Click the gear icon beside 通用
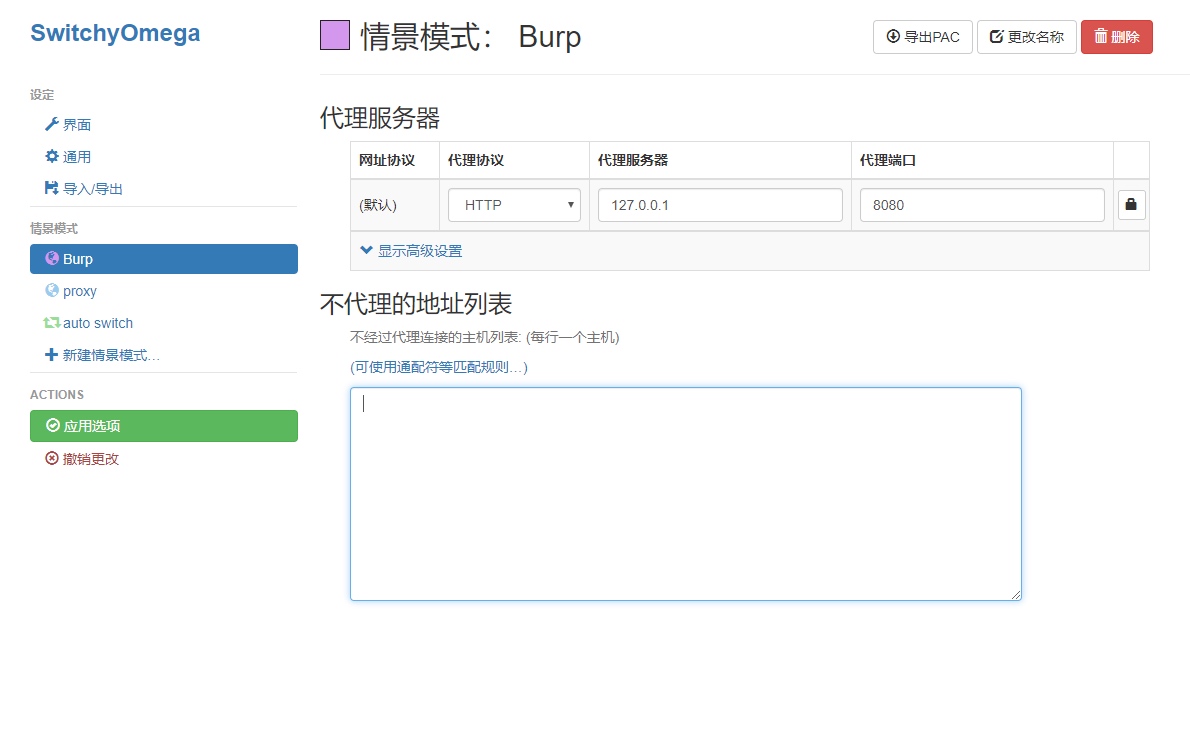This screenshot has width=1190, height=740. (x=52, y=157)
